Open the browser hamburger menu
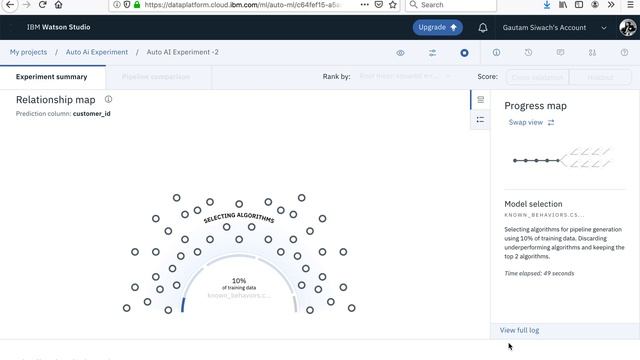Viewport: 640px width, 360px height. pos(630,4)
